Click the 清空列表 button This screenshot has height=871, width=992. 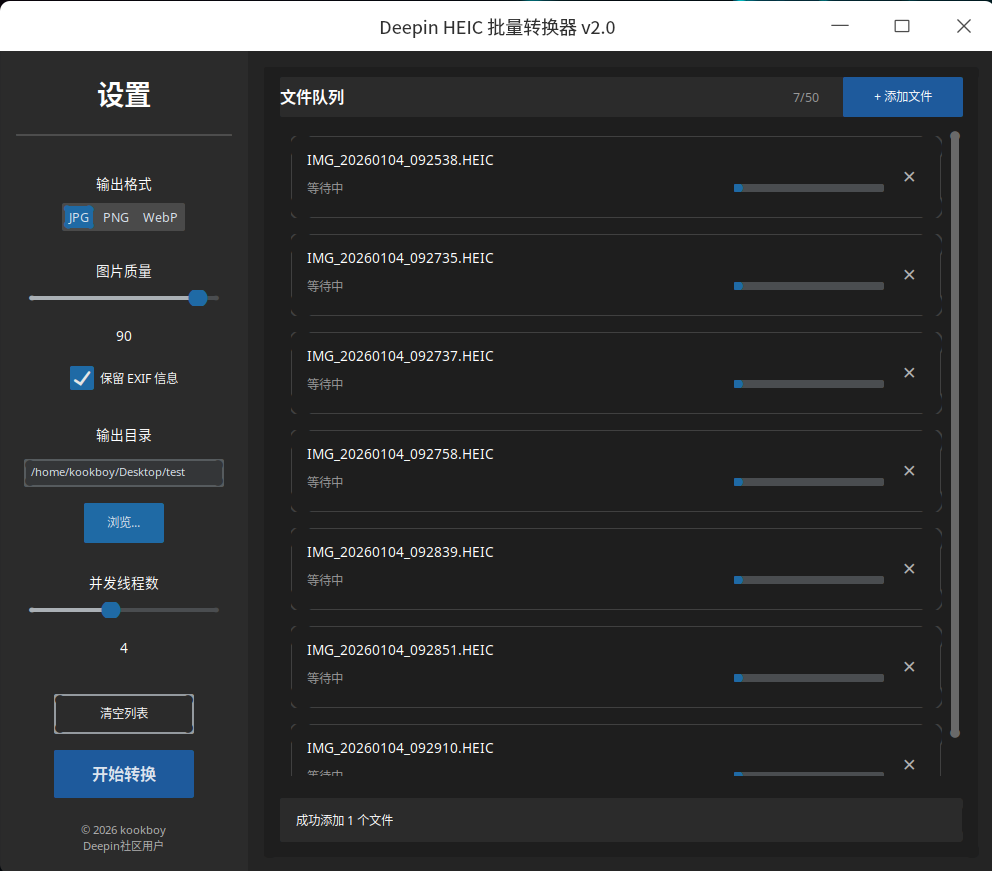tap(124, 713)
